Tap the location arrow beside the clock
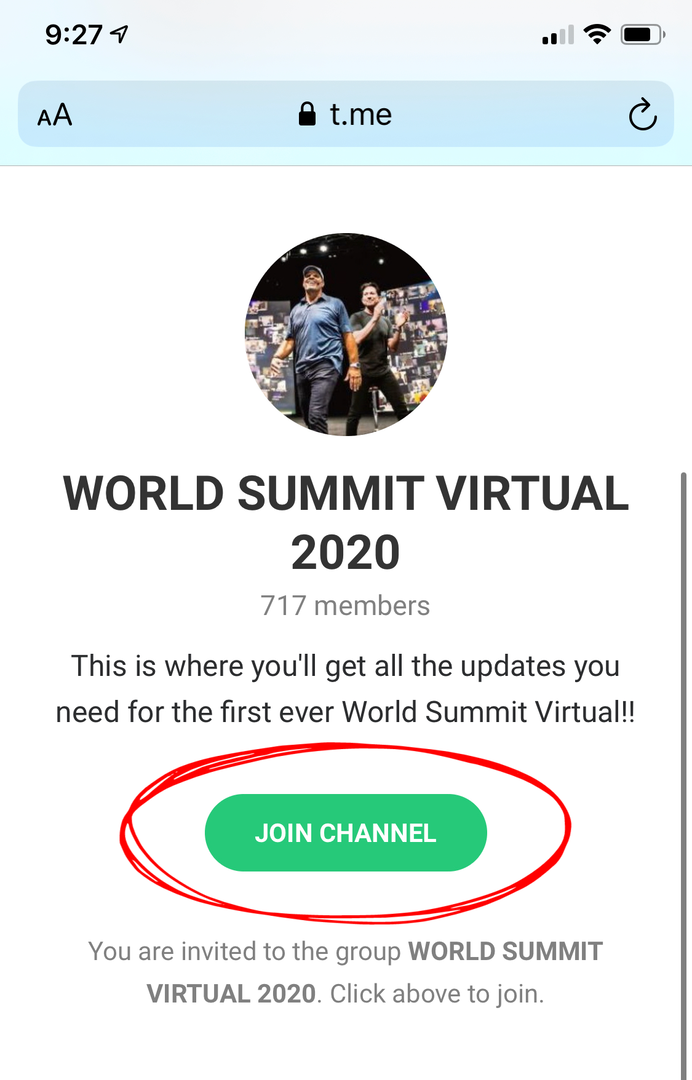The height and width of the screenshot is (1080, 692). [x=119, y=34]
